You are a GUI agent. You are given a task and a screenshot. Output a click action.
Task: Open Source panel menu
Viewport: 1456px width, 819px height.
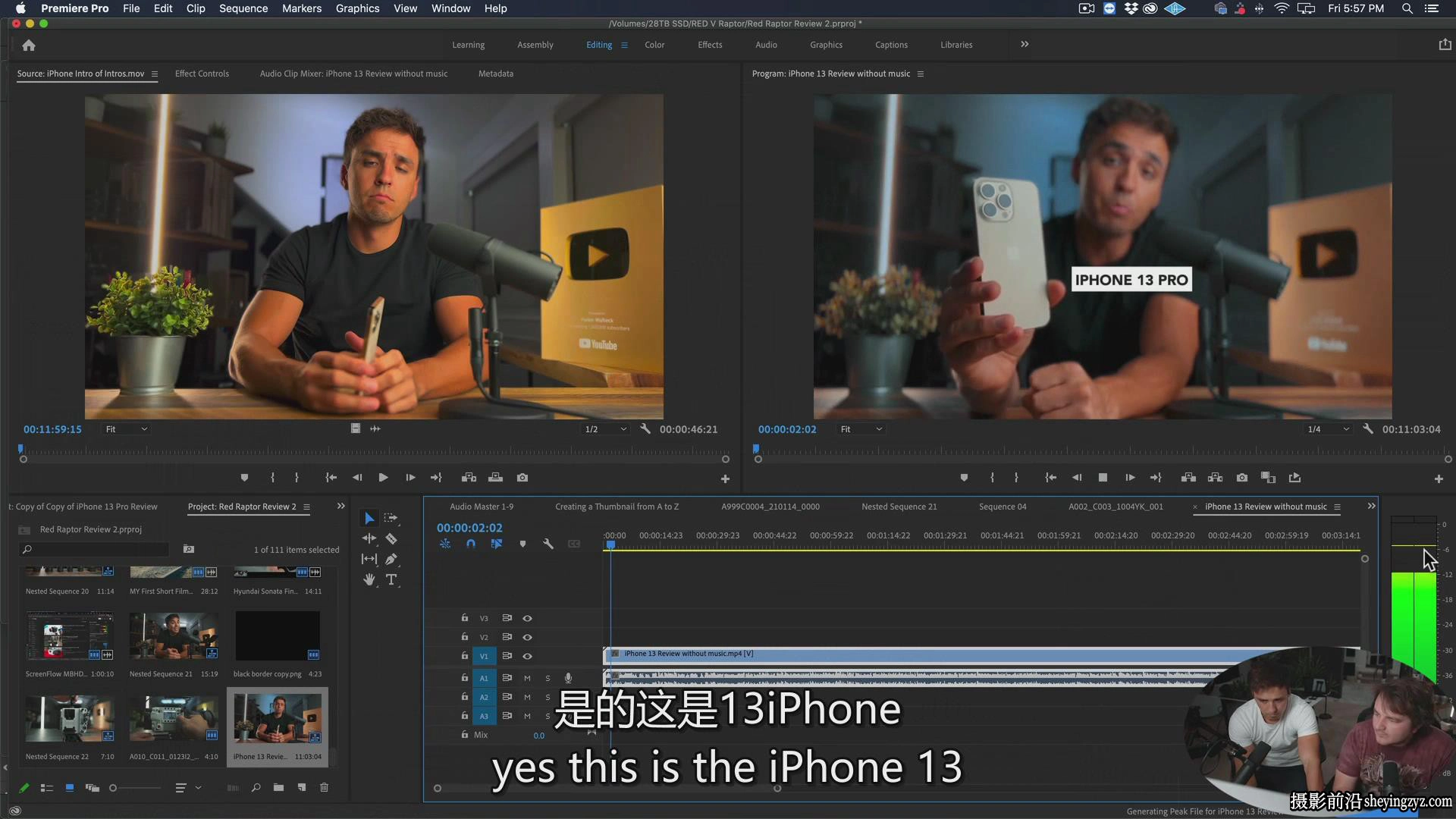pos(155,74)
